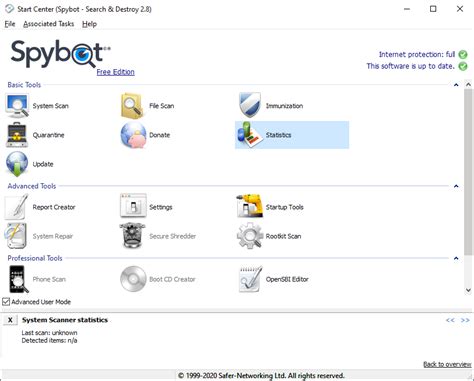Click the Update globe icon
This screenshot has width=474, height=381.
(x=17, y=164)
